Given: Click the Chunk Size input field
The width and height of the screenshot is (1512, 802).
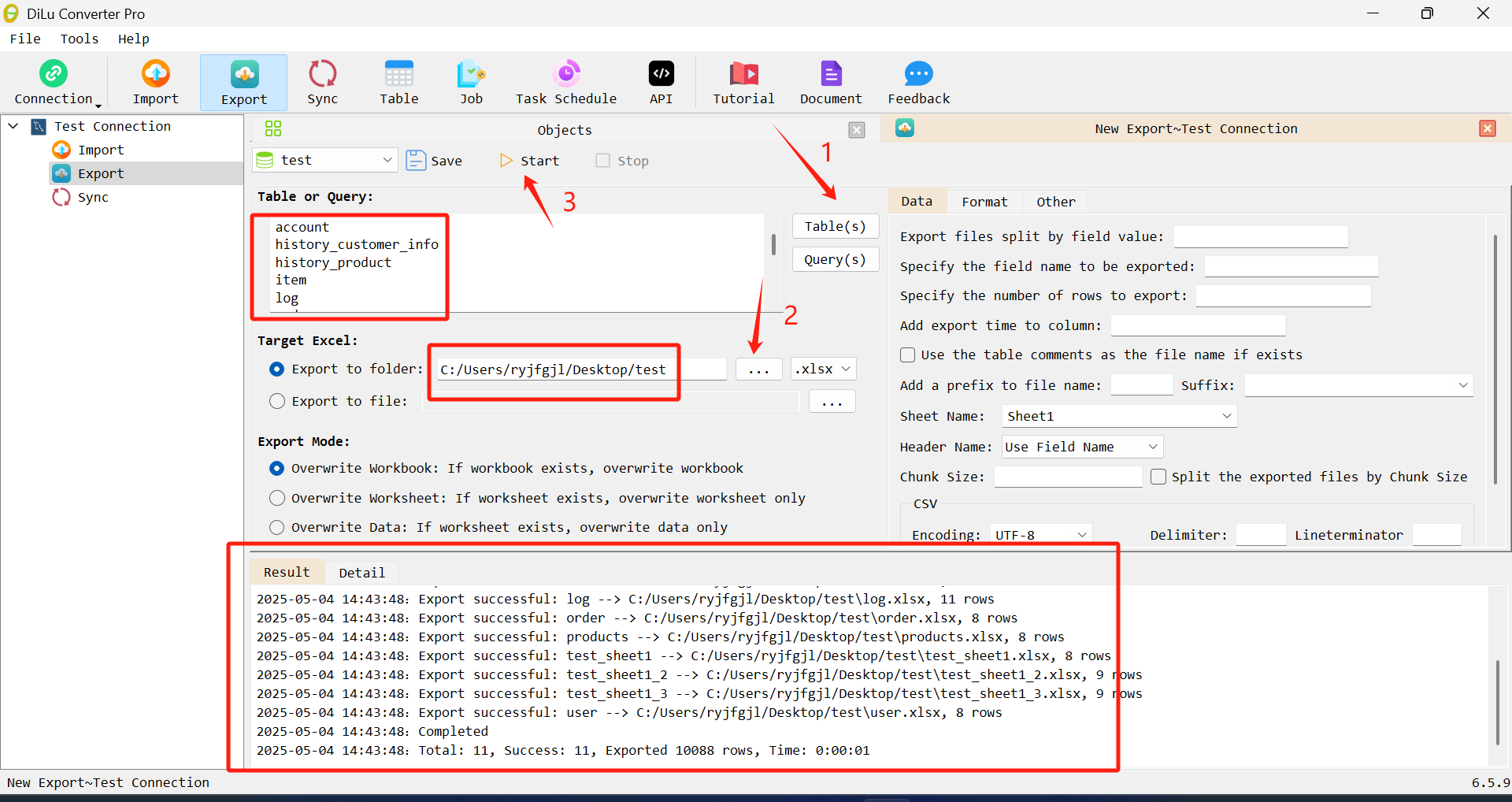Looking at the screenshot, I should pyautogui.click(x=1068, y=477).
